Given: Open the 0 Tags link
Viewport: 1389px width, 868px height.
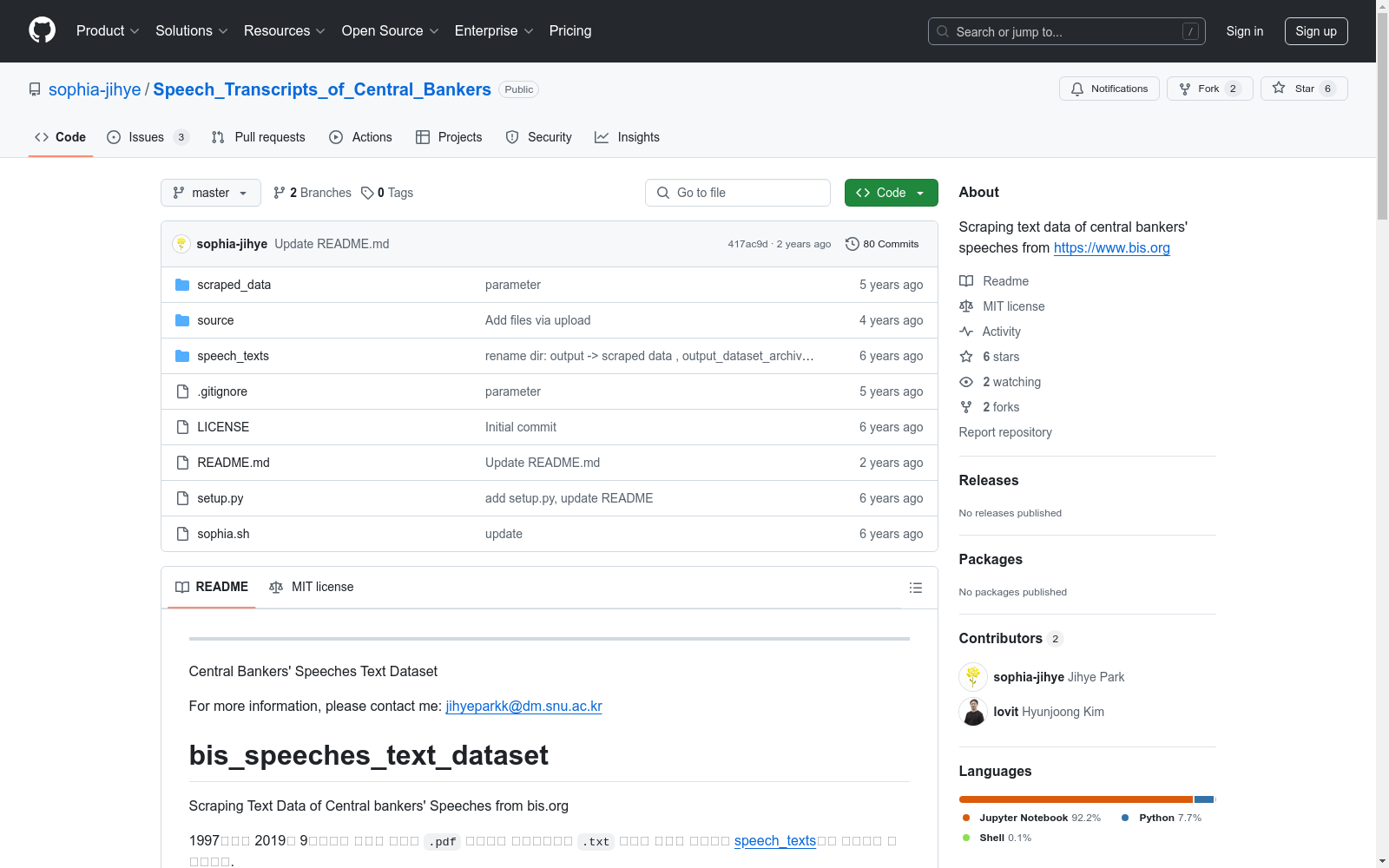Looking at the screenshot, I should point(387,193).
